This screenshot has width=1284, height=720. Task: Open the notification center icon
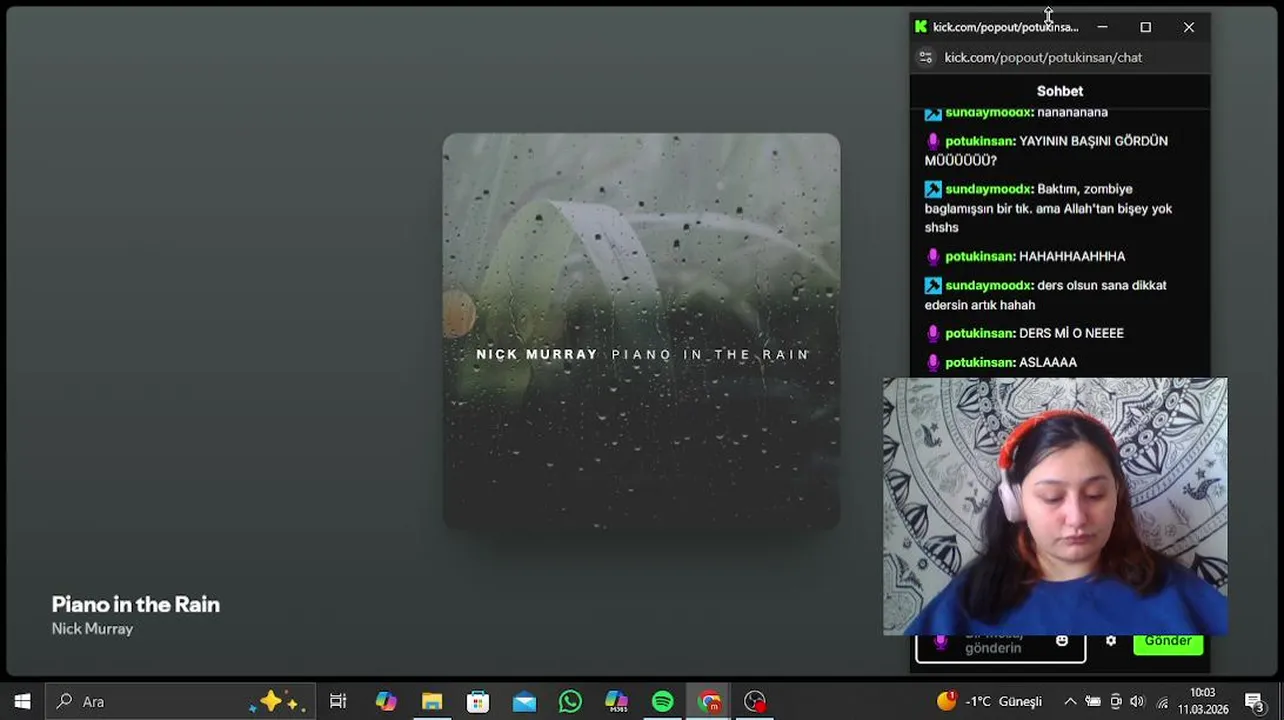pos(1255,701)
